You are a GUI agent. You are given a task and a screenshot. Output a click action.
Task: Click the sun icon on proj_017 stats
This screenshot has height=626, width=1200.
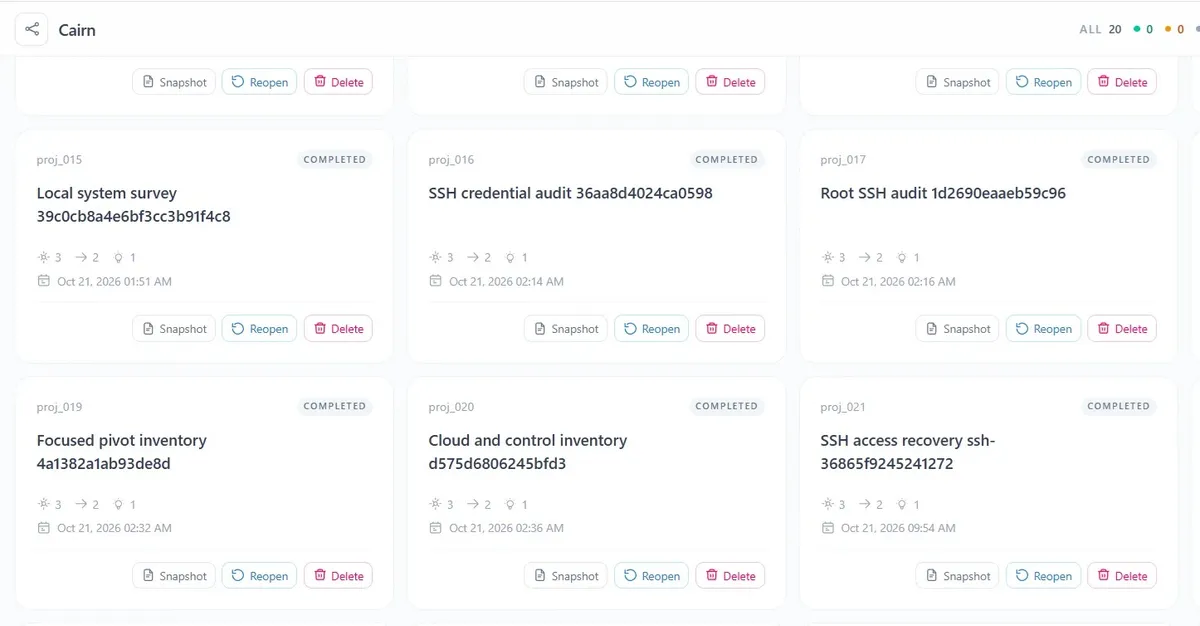pos(827,257)
